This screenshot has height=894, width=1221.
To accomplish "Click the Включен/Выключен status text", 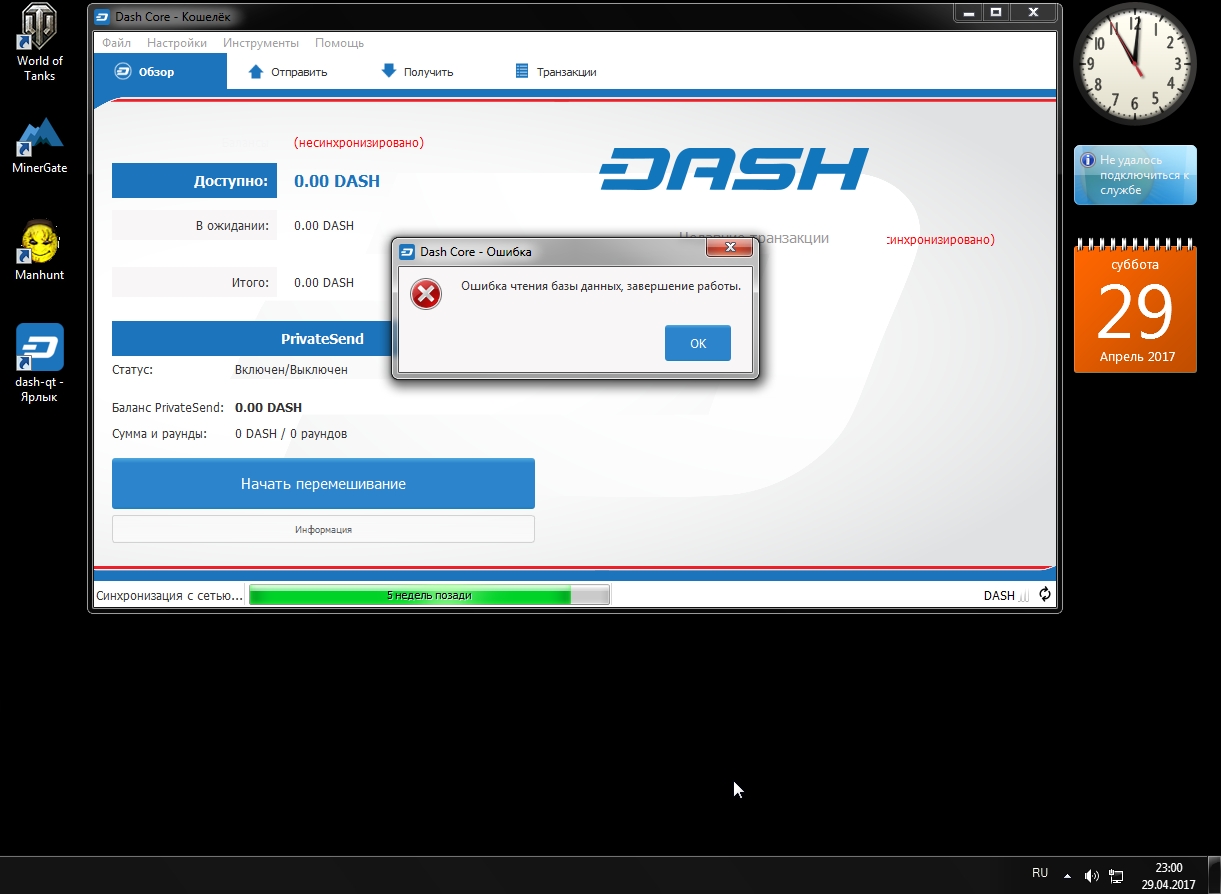I will click(291, 370).
